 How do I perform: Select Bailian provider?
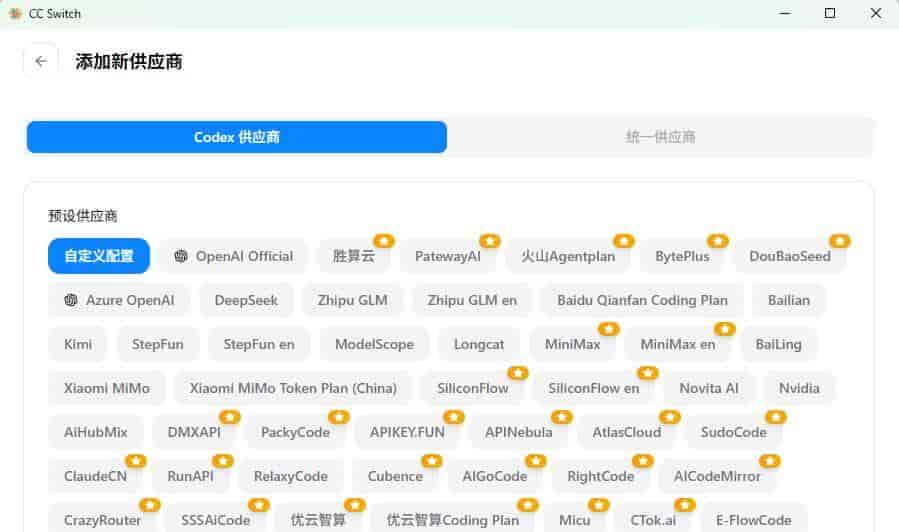point(789,300)
